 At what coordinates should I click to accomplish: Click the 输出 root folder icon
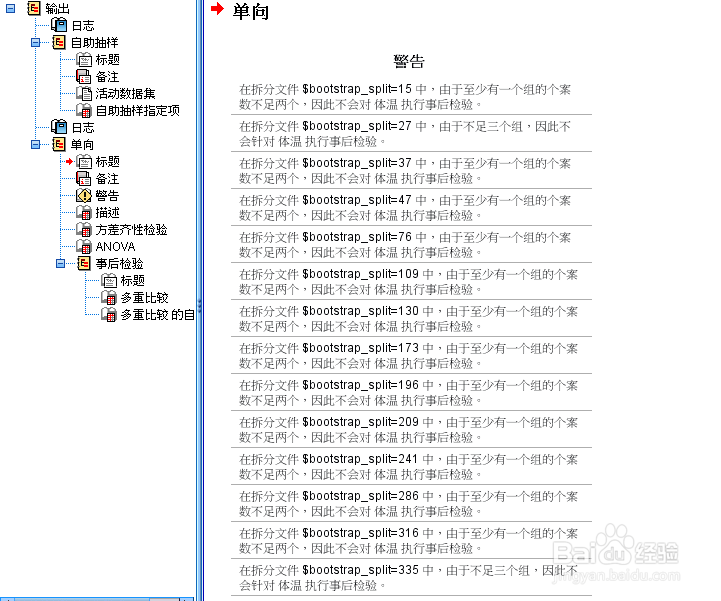click(34, 8)
